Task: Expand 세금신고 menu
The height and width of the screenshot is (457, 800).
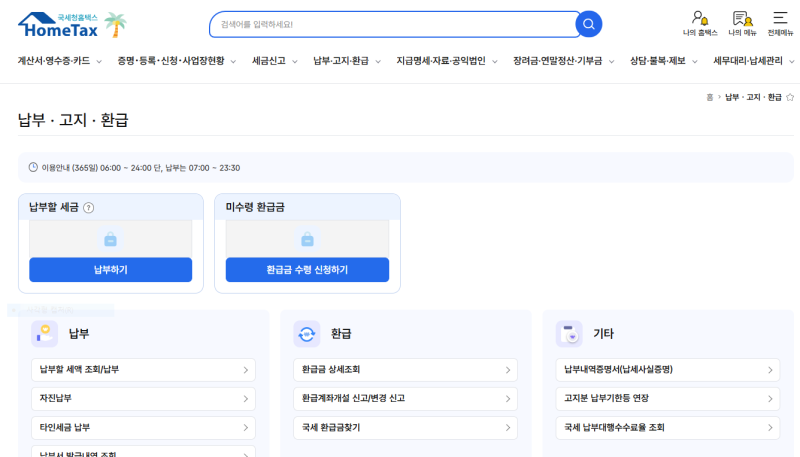Action: 274,61
